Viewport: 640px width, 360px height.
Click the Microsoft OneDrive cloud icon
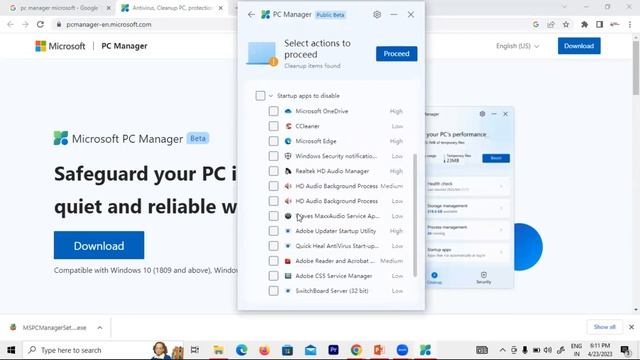coord(288,111)
